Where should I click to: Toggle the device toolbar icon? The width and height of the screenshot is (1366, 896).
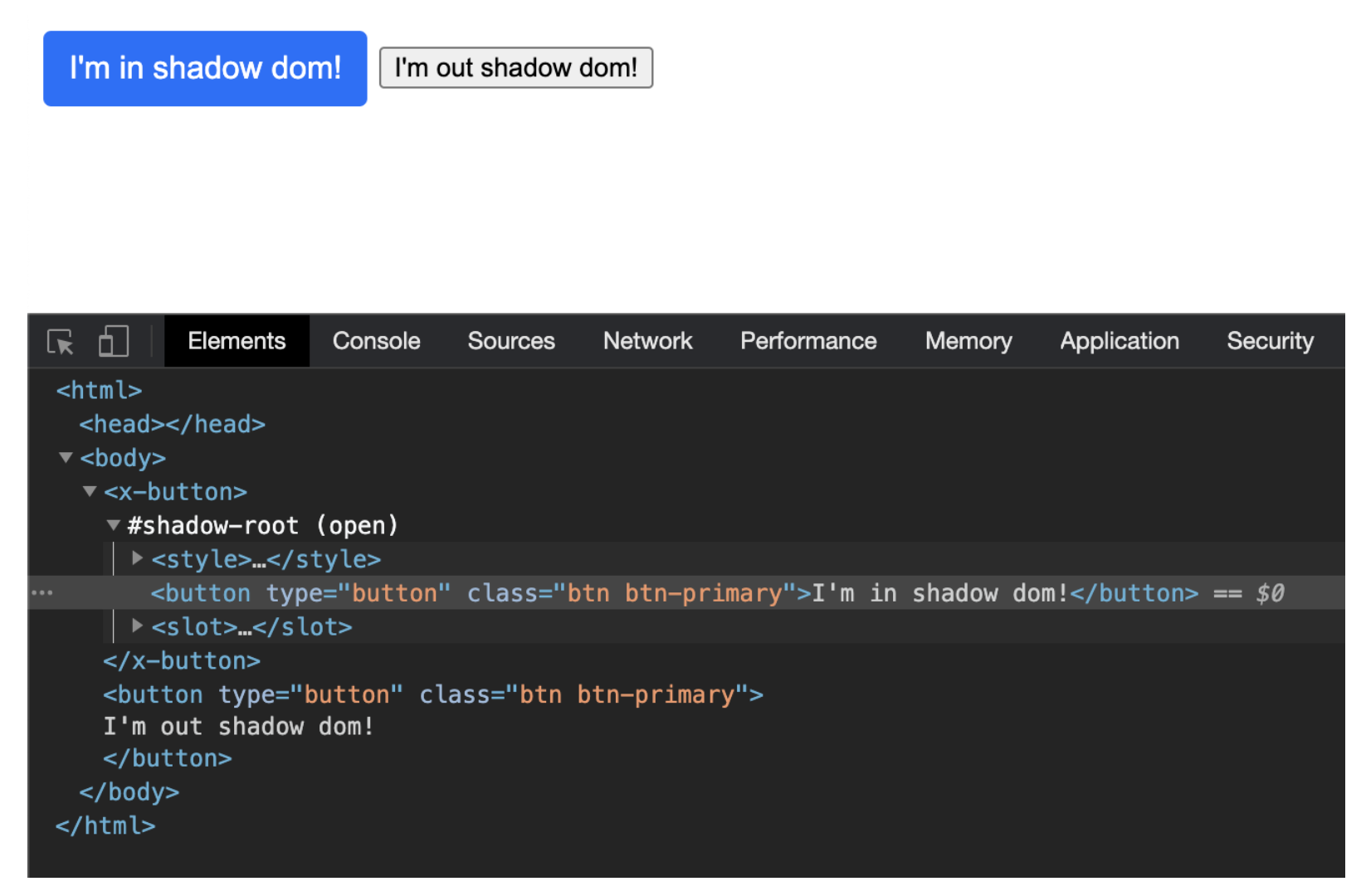tap(114, 341)
